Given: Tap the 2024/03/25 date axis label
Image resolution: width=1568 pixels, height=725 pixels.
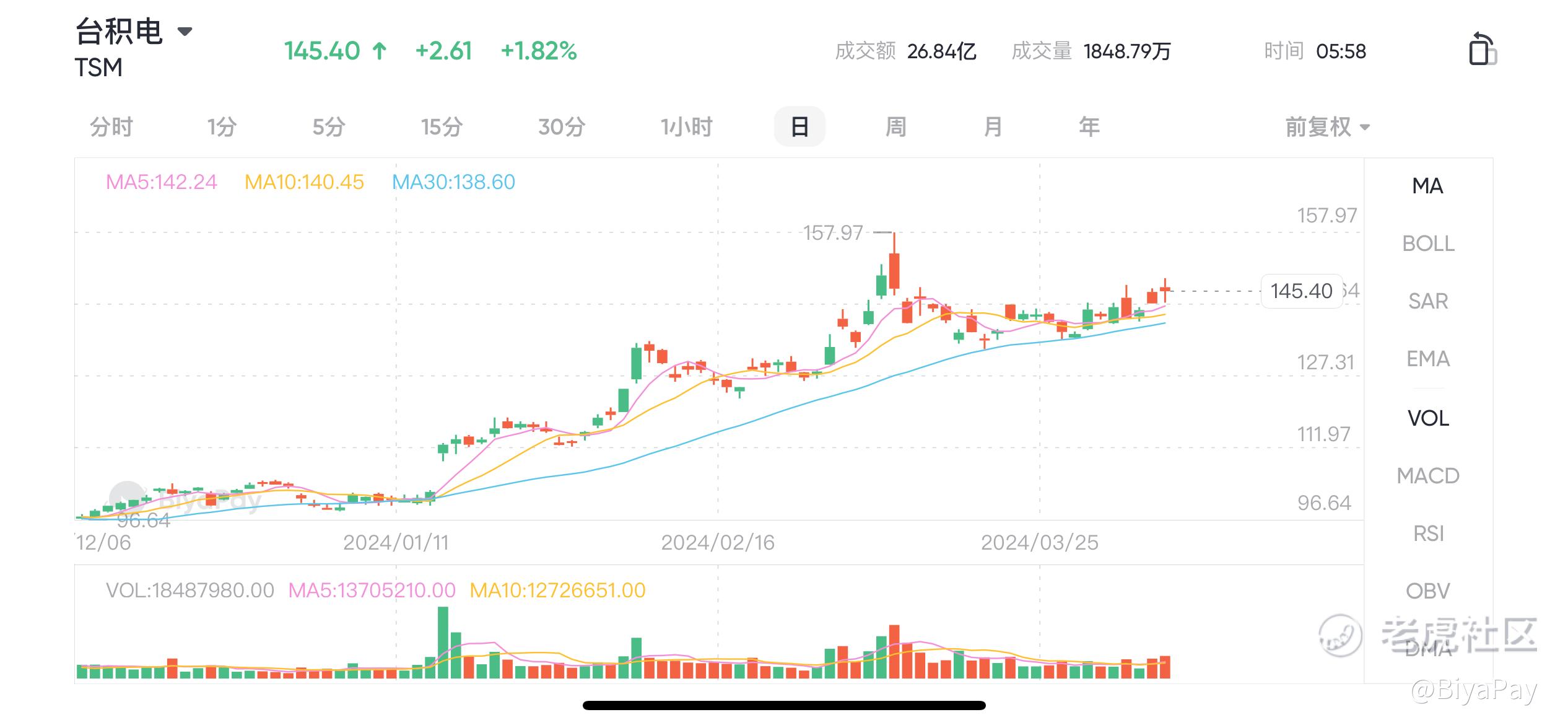Looking at the screenshot, I should (x=1040, y=543).
